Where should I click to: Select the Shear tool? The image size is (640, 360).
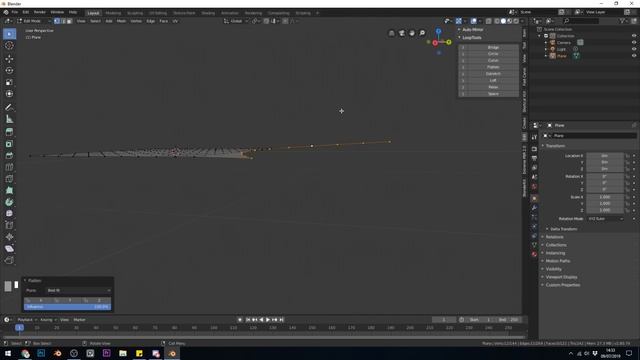point(9,249)
